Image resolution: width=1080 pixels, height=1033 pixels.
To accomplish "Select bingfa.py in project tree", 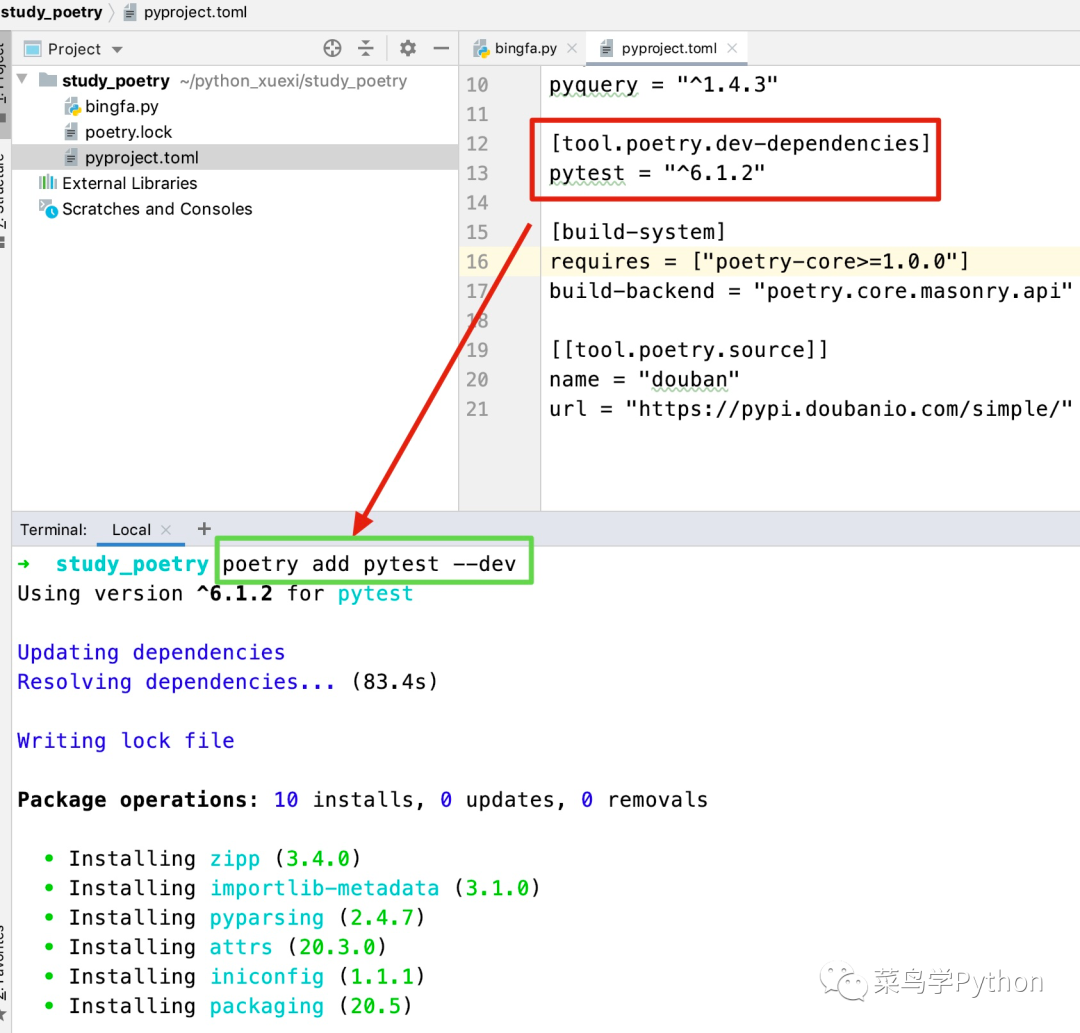I will point(121,107).
